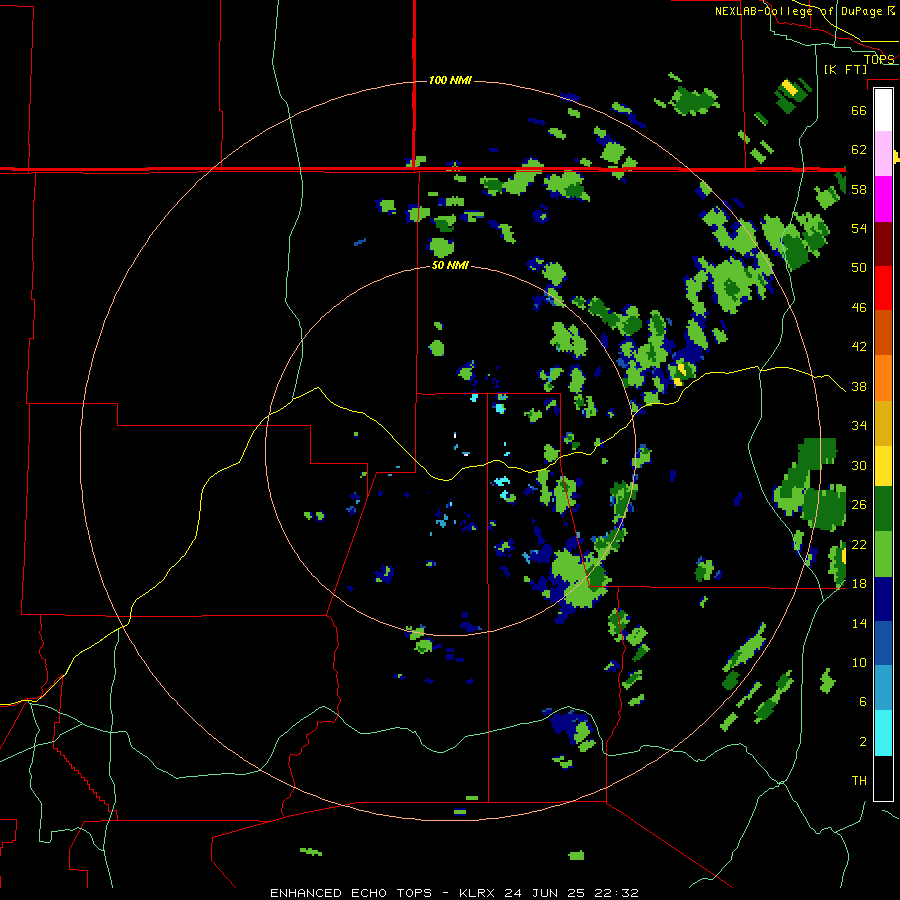900x900 pixels.
Task: Click the legend value 42
Action: point(859,347)
